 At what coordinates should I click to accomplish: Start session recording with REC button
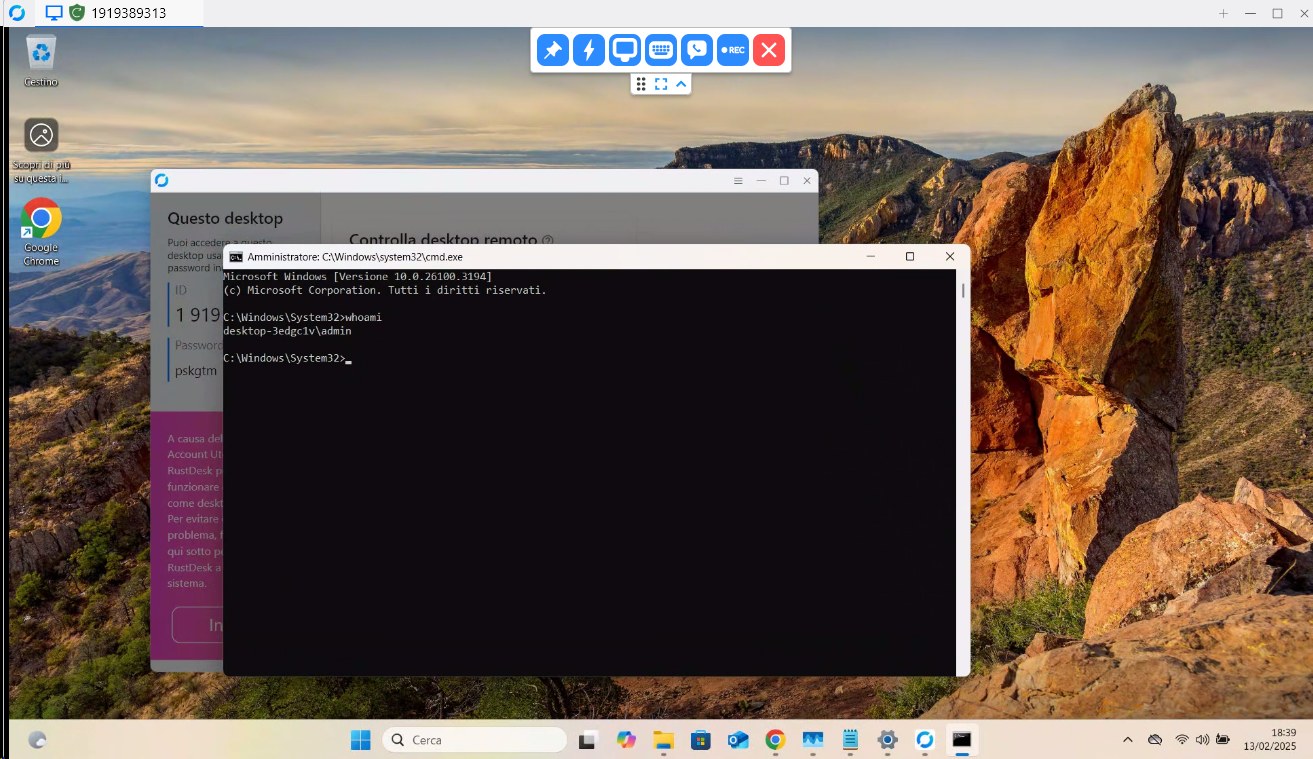tap(732, 50)
